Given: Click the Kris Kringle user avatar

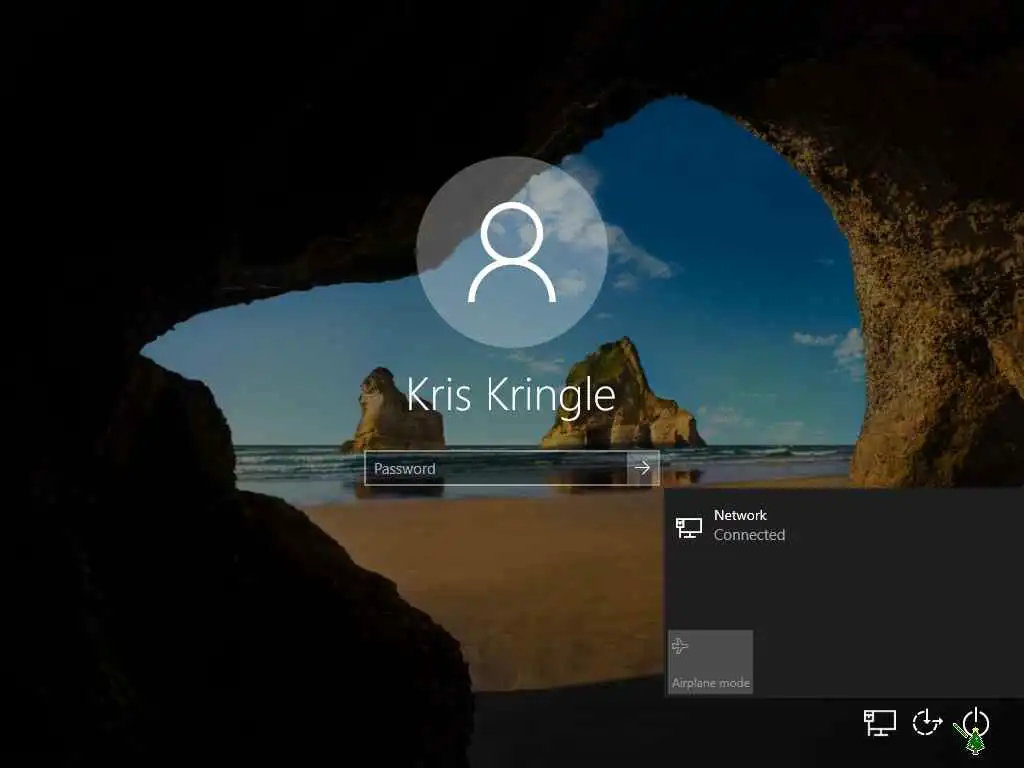Looking at the screenshot, I should (512, 252).
